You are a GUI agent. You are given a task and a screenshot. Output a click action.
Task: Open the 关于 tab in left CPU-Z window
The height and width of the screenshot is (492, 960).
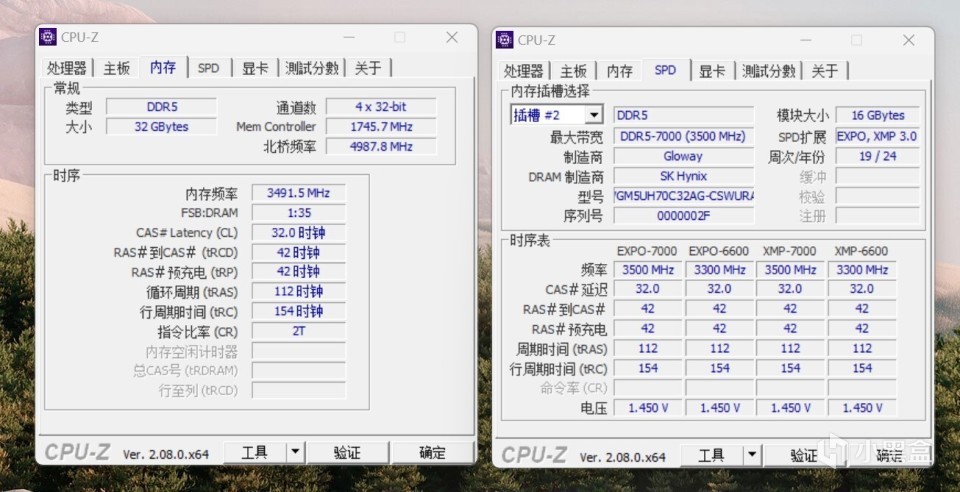click(x=368, y=68)
